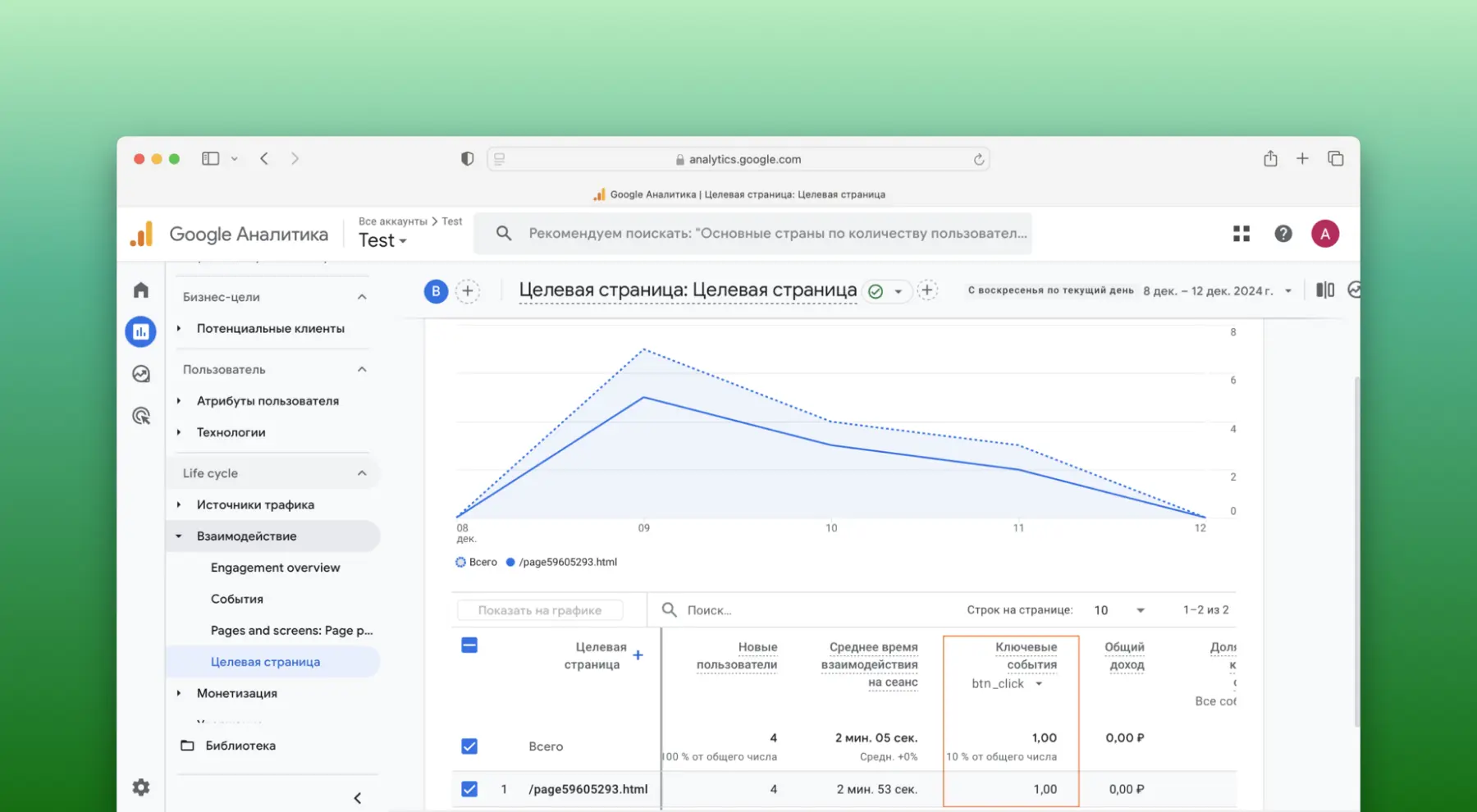This screenshot has height=812, width=1477.
Task: Click the Safari privacy shield icon
Action: (467, 158)
